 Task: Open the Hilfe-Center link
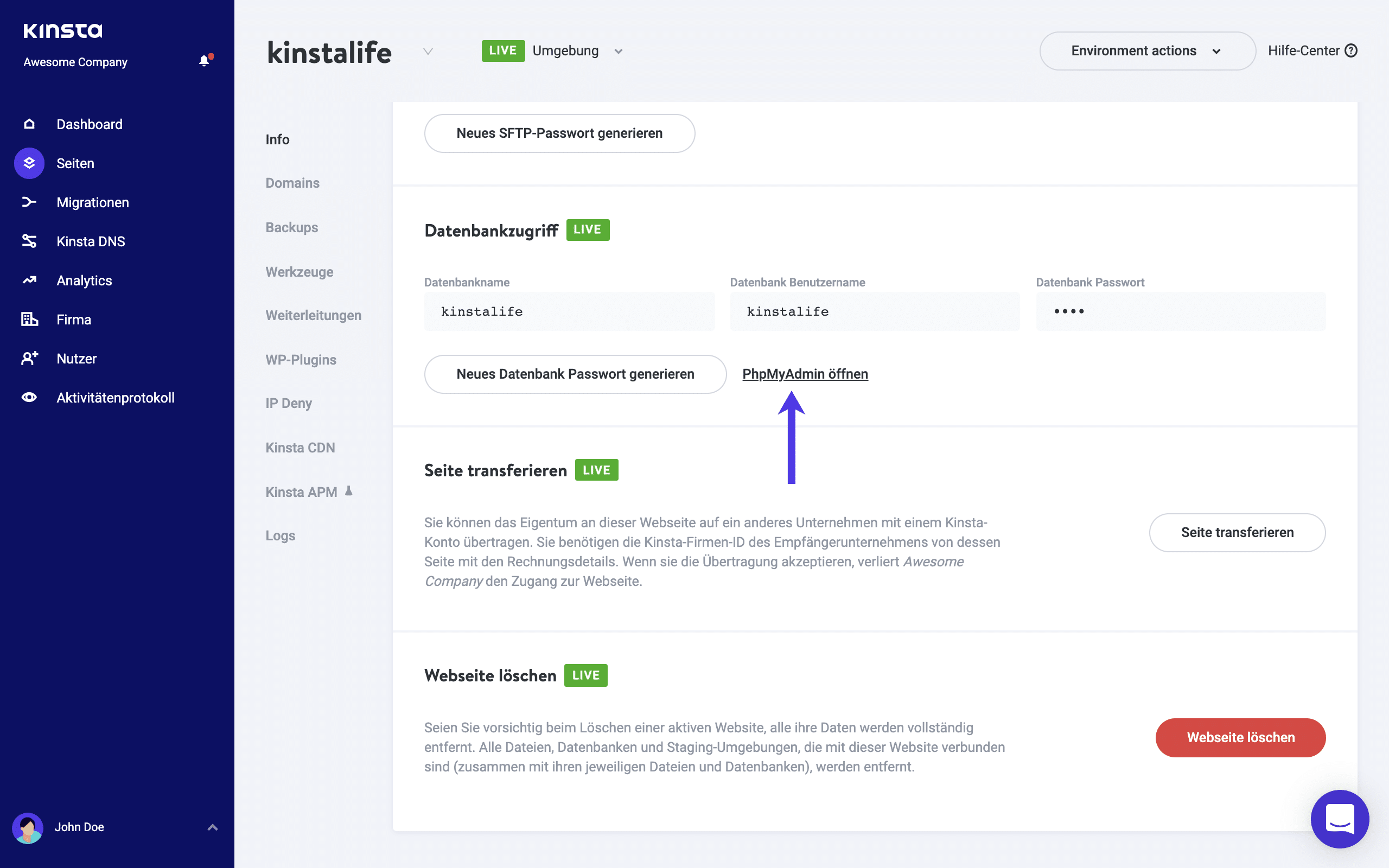pyautogui.click(x=1312, y=50)
